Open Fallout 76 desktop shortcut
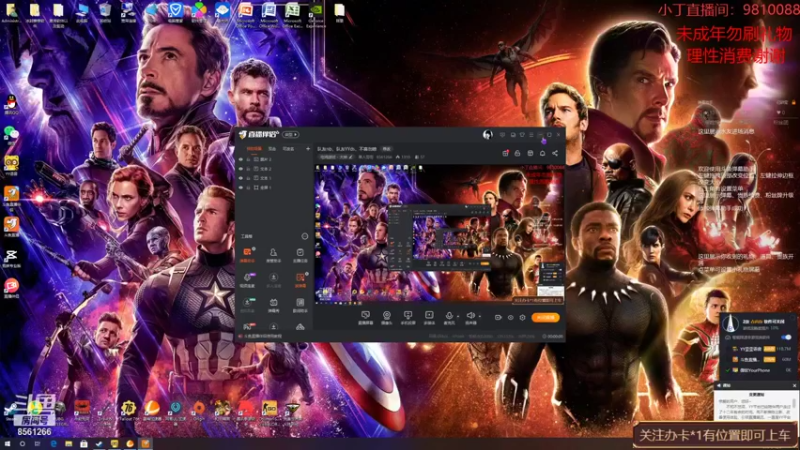 (128, 411)
